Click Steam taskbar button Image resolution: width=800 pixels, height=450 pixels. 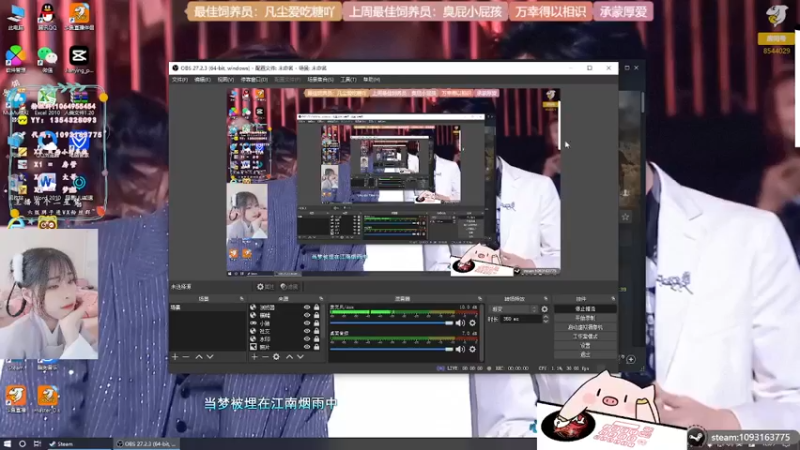pos(79,444)
